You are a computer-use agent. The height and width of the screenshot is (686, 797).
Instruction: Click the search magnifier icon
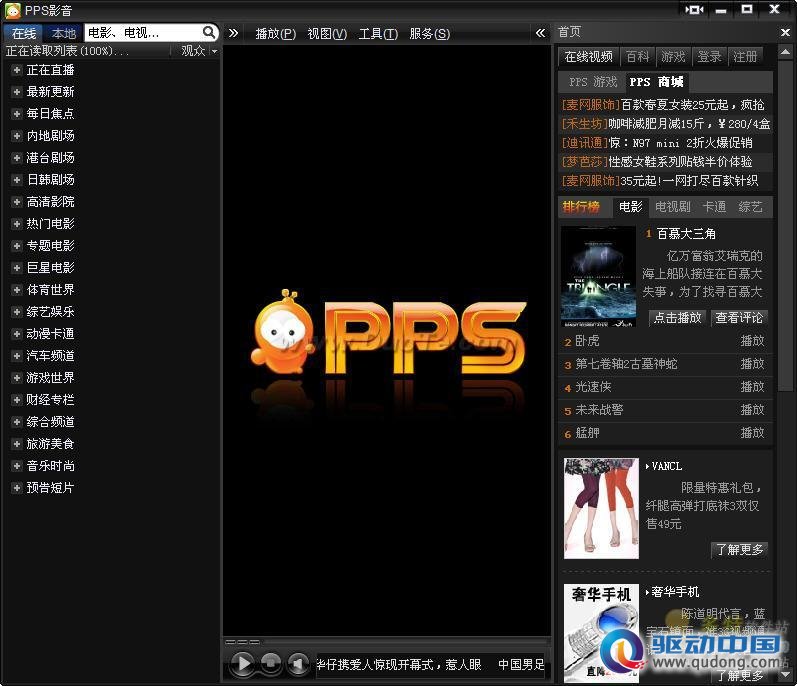tap(208, 33)
